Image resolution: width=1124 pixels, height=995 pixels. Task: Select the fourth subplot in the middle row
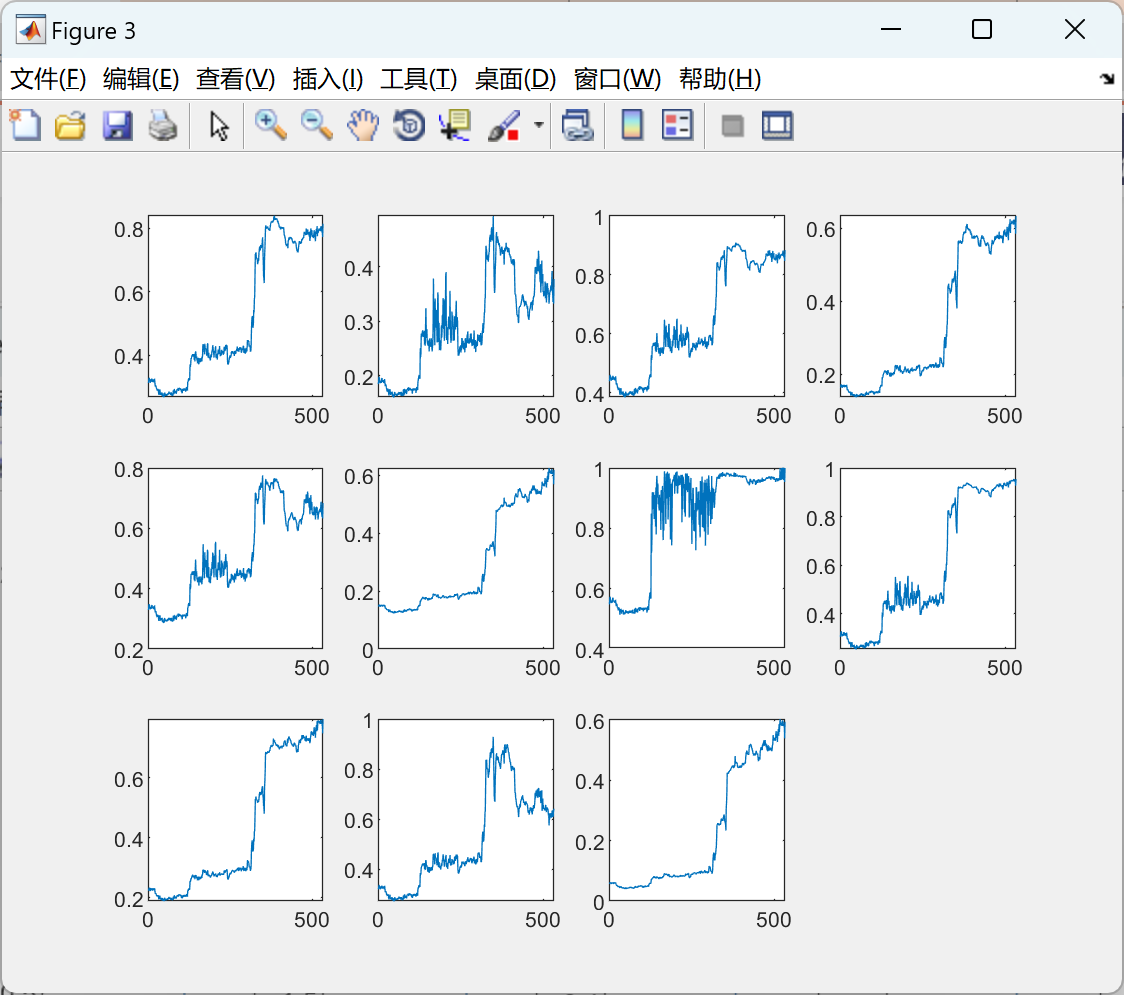coord(928,558)
